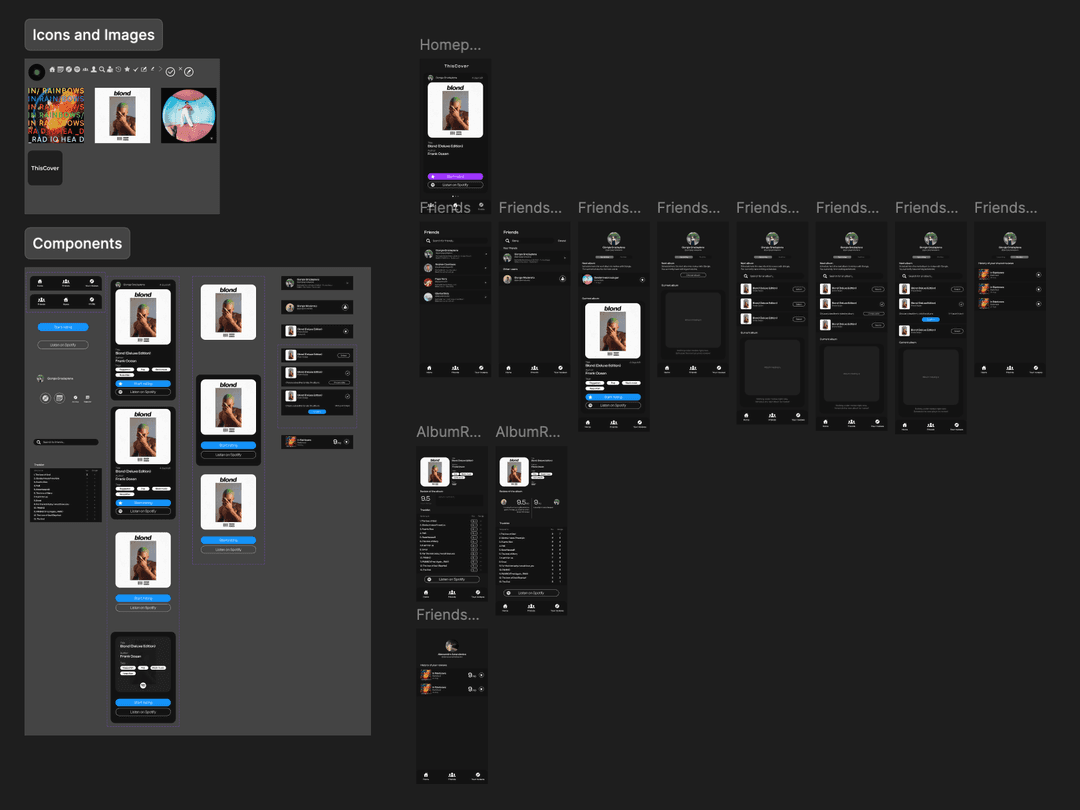1080x810 pixels.
Task: Click the 'Components' section label
Action: pyautogui.click(x=77, y=243)
